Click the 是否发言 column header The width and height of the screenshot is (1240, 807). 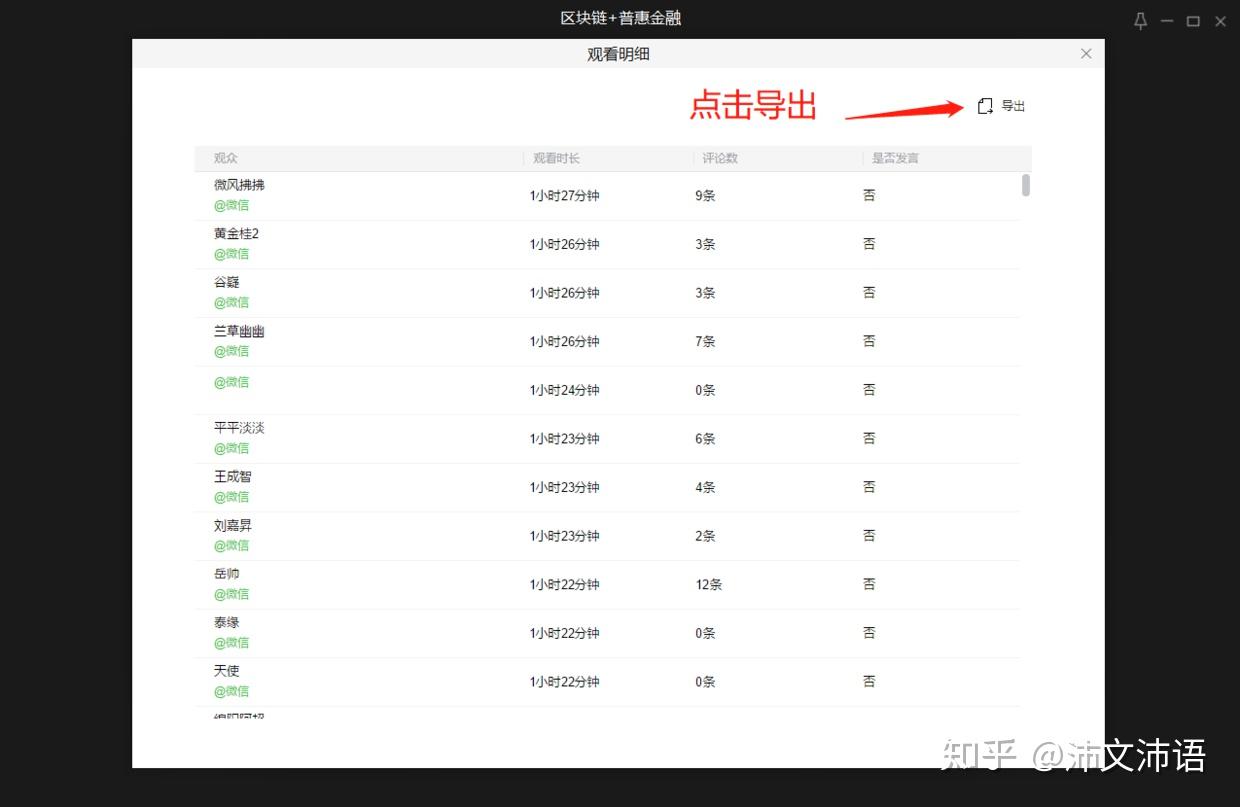[895, 158]
